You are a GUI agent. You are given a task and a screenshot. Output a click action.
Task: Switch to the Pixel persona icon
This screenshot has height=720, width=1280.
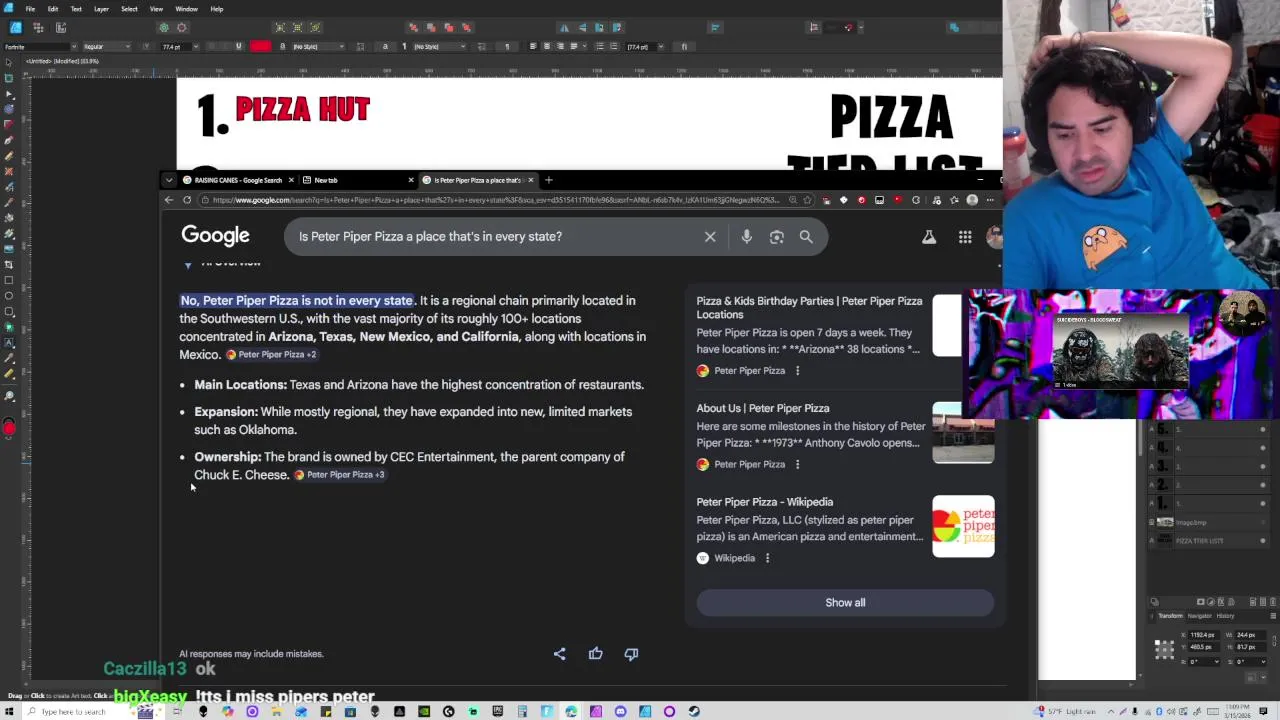pyautogui.click(x=38, y=28)
